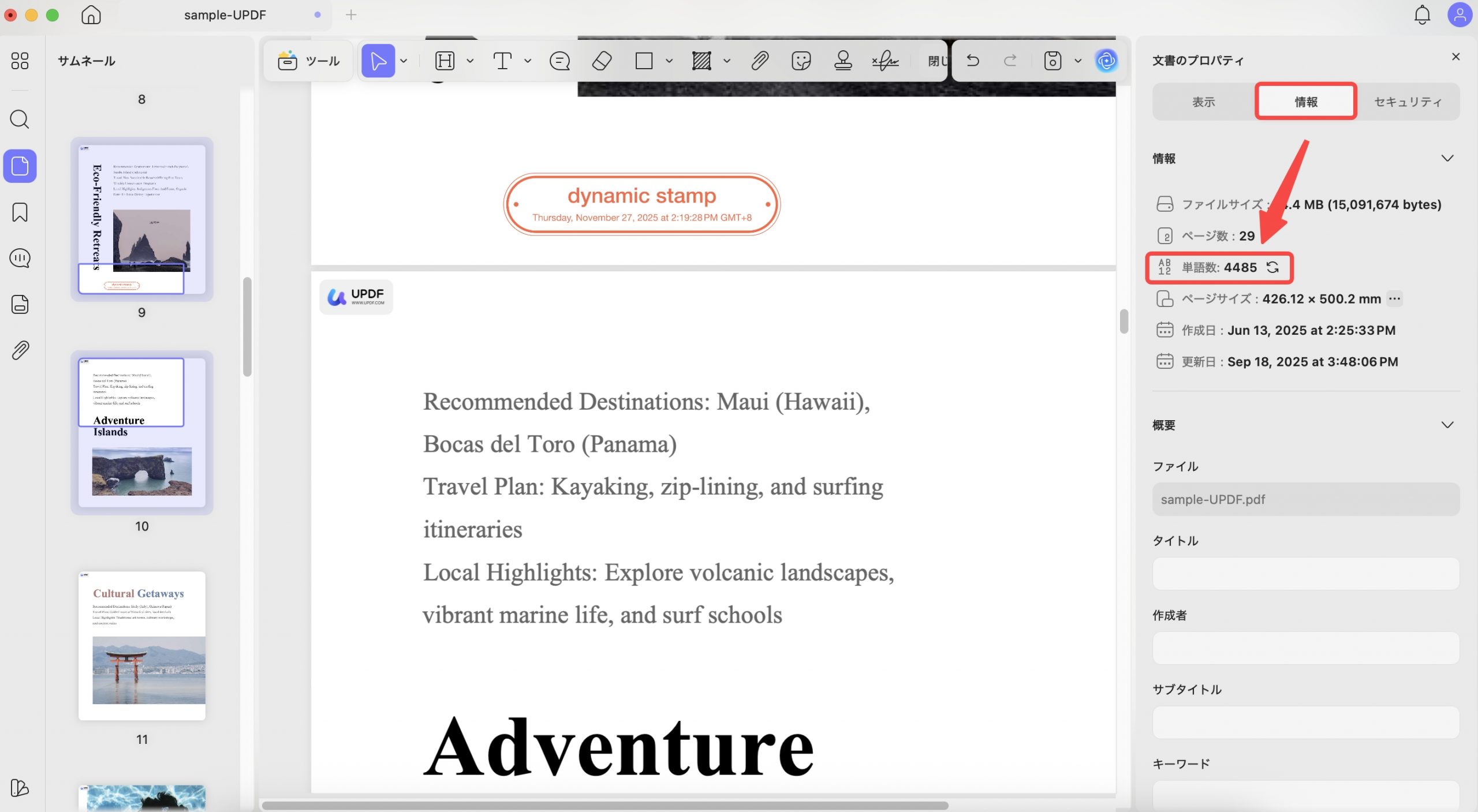The image size is (1478, 812).
Task: Switch to the 表示 tab
Action: [1204, 102]
